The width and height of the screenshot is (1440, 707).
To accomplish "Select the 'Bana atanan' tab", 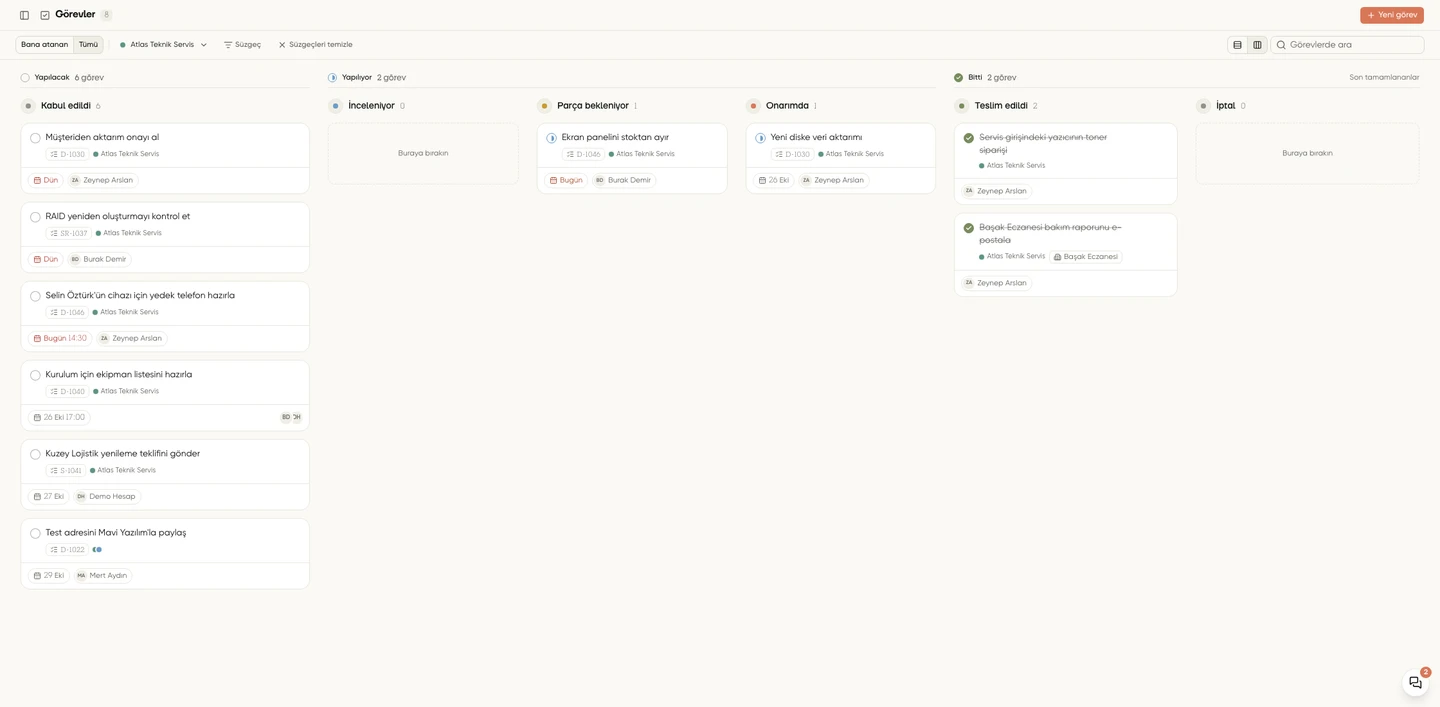I will 45,45.
